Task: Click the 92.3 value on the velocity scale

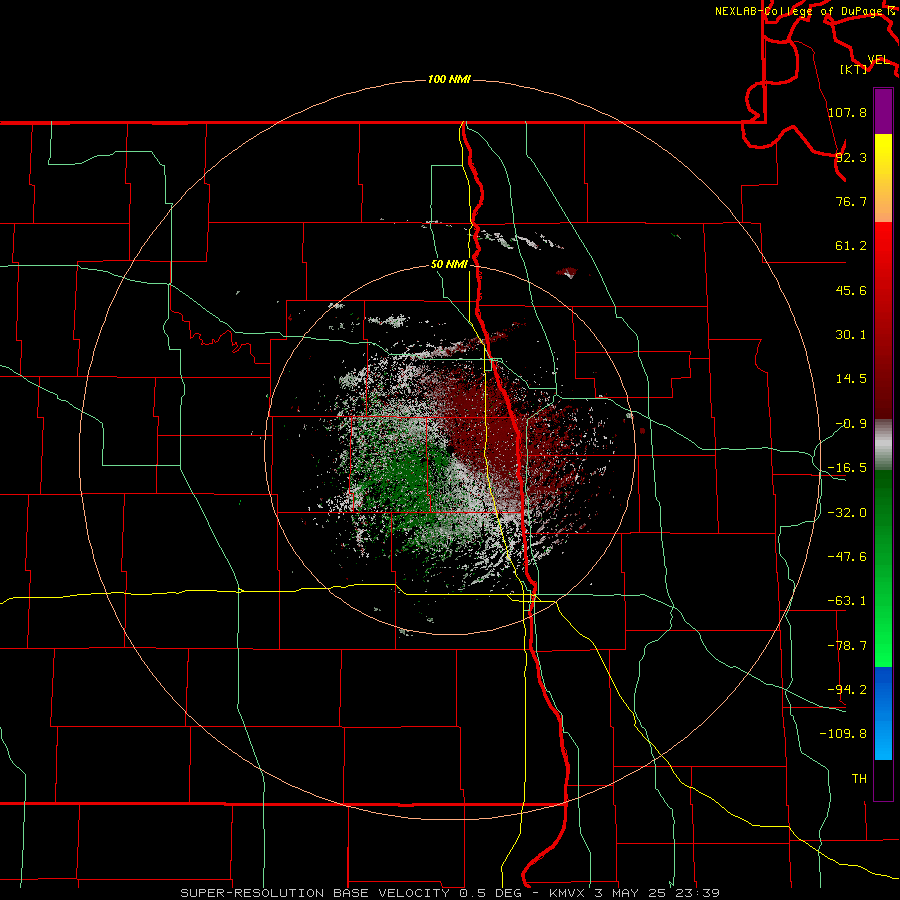Action: coord(851,157)
